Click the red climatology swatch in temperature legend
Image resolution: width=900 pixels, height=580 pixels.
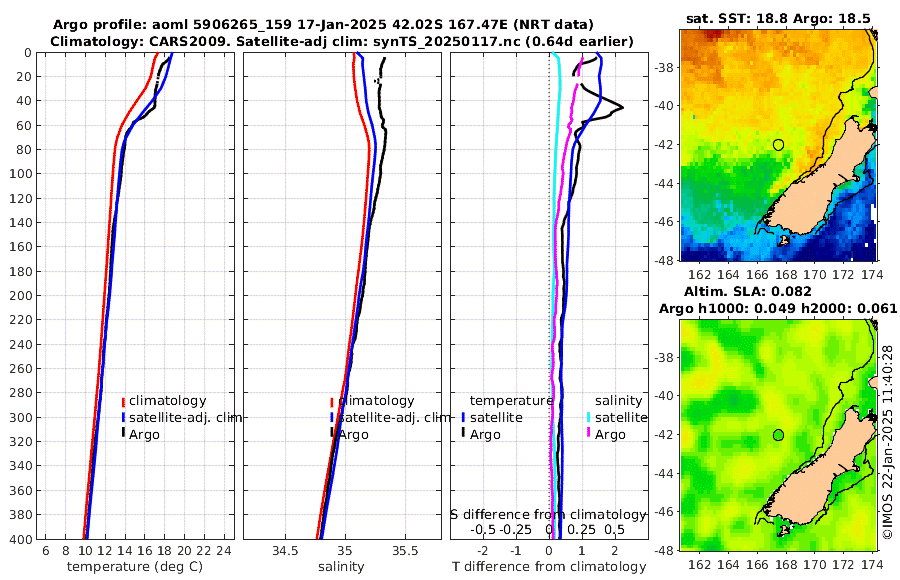pos(123,402)
